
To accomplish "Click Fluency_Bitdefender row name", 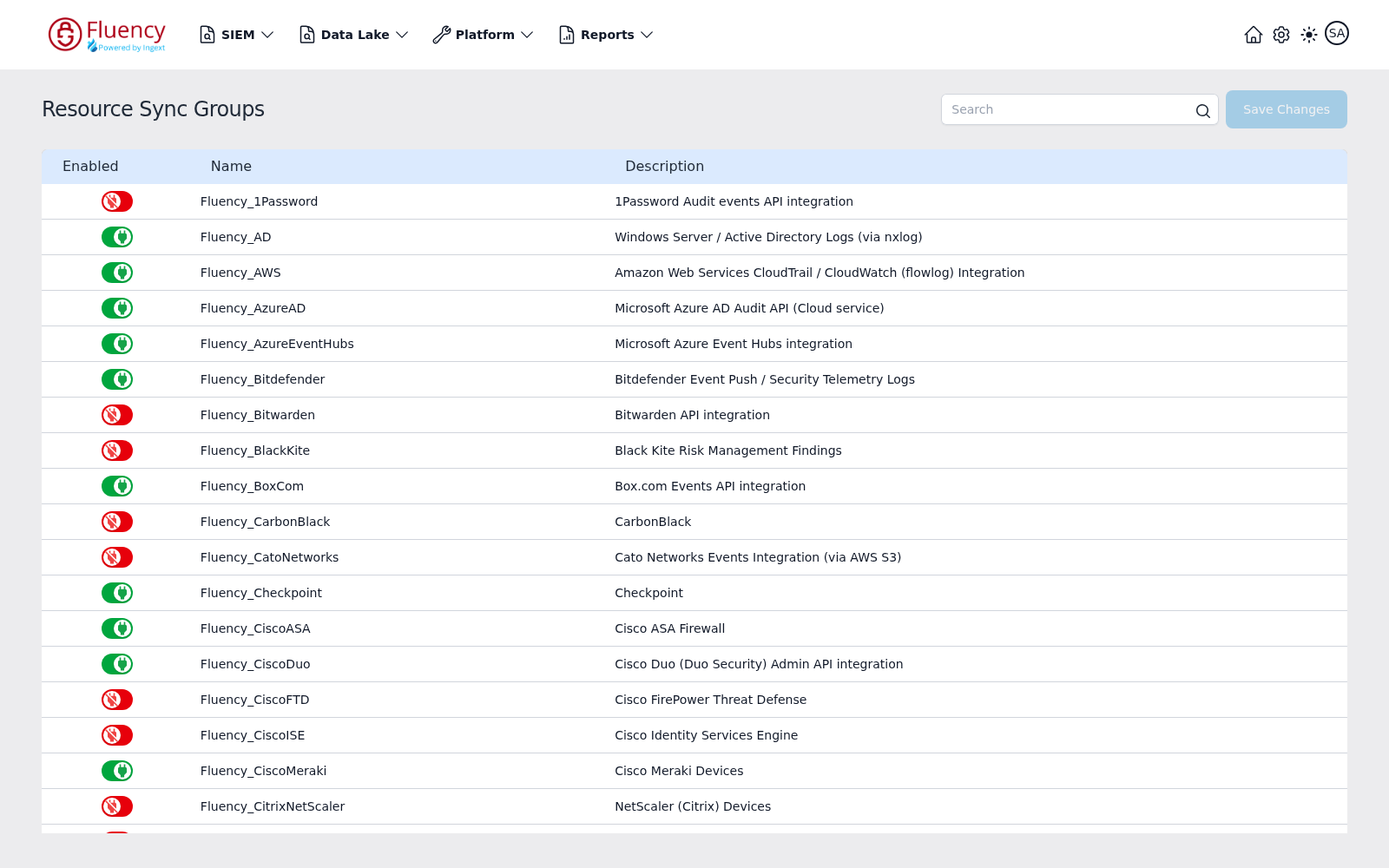I will pyautogui.click(x=262, y=379).
